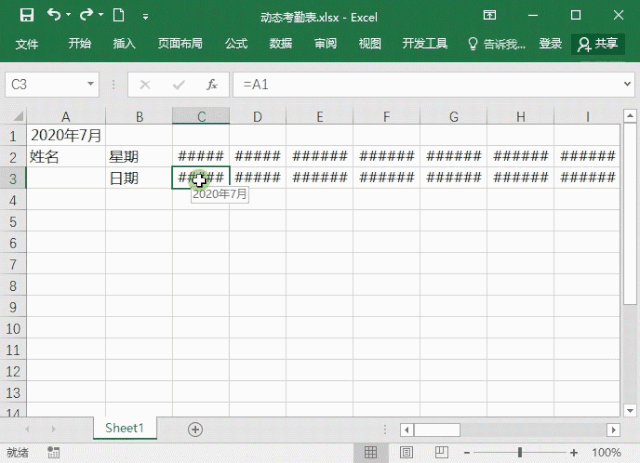
Task: Select the 日期 cell
Action: tap(139, 178)
